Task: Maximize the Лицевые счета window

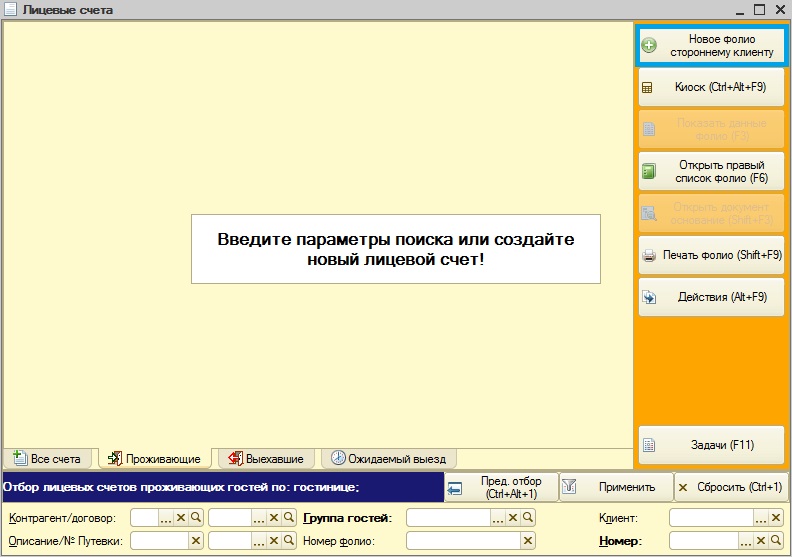Action: click(759, 9)
